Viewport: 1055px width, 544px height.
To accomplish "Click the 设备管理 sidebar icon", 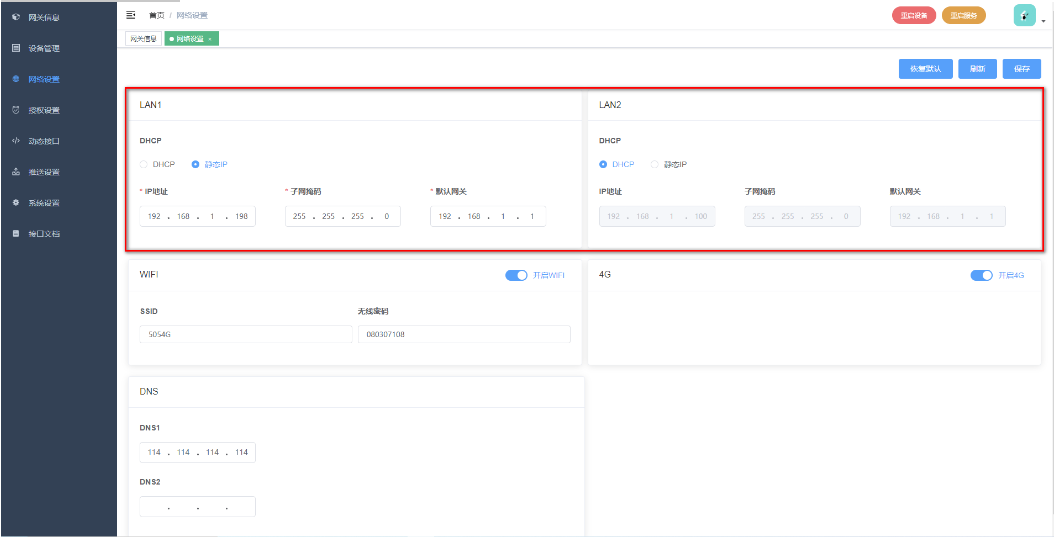I will pyautogui.click(x=15, y=48).
